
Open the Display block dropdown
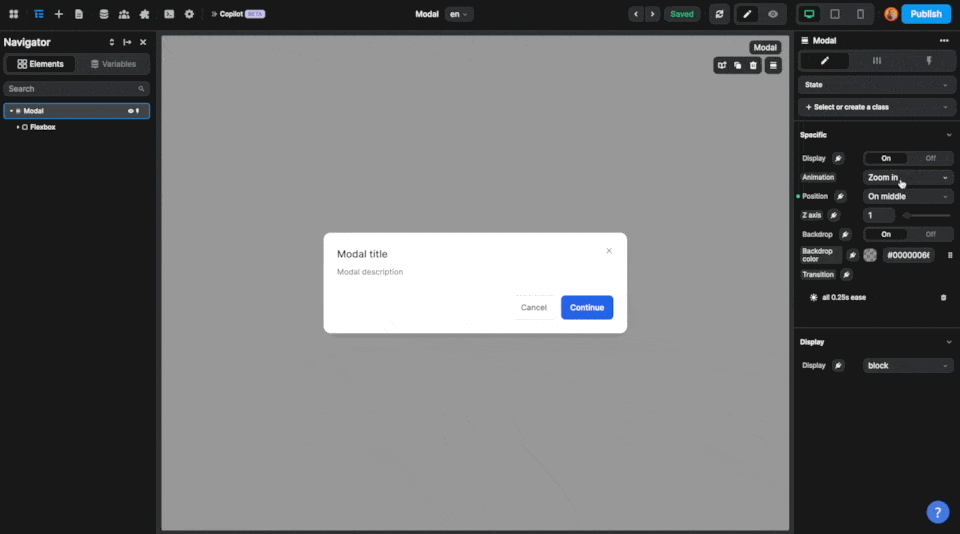[x=908, y=366]
